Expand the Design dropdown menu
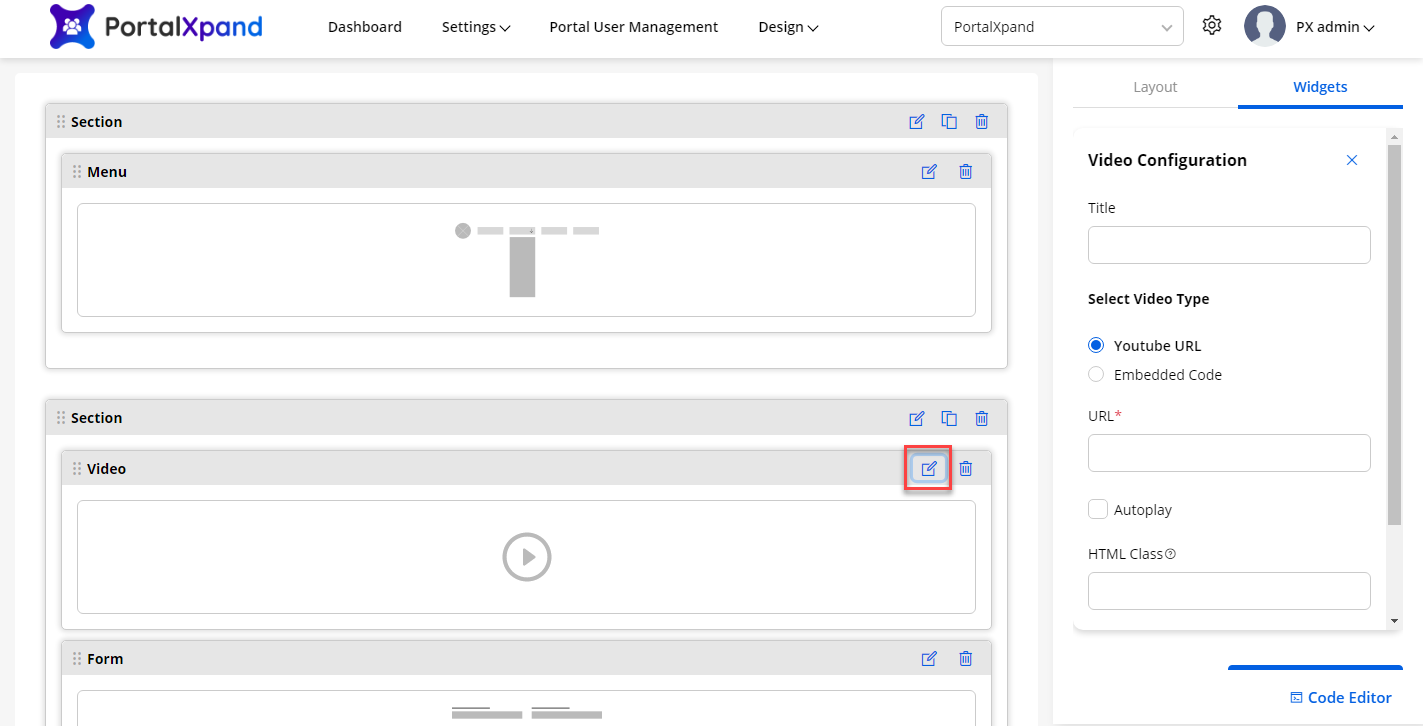This screenshot has width=1423, height=726. 788,27
